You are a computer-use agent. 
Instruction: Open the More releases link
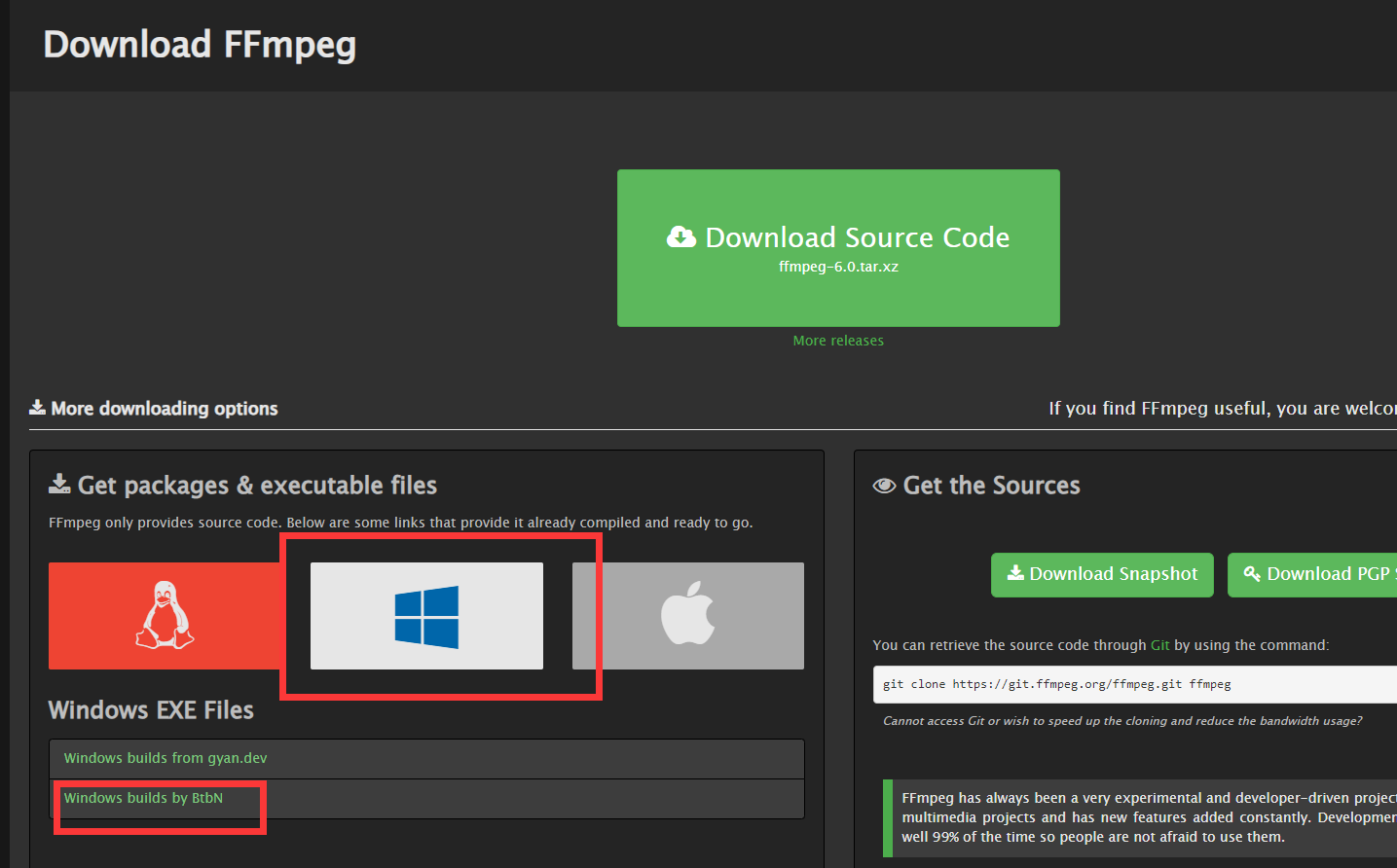click(x=838, y=341)
